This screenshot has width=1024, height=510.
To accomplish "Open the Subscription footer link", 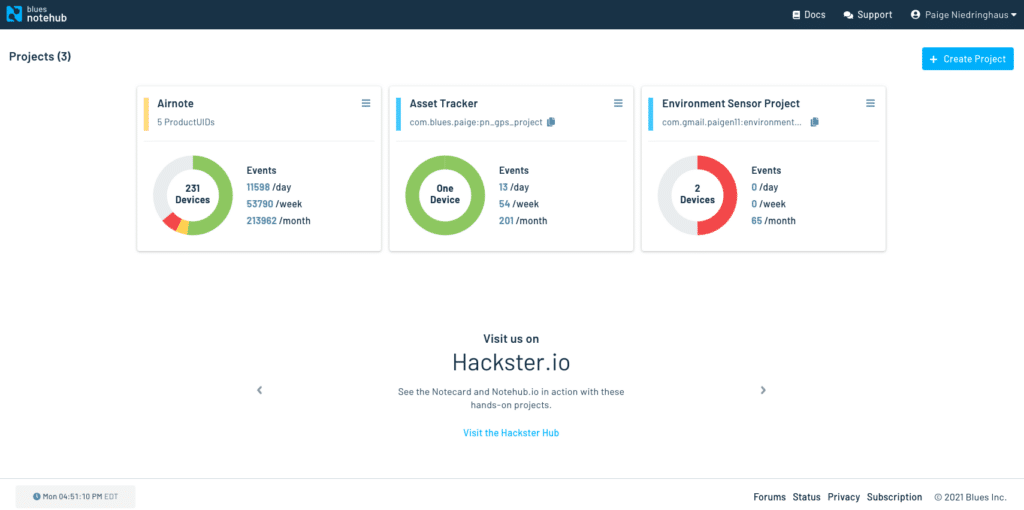I will pyautogui.click(x=894, y=497).
